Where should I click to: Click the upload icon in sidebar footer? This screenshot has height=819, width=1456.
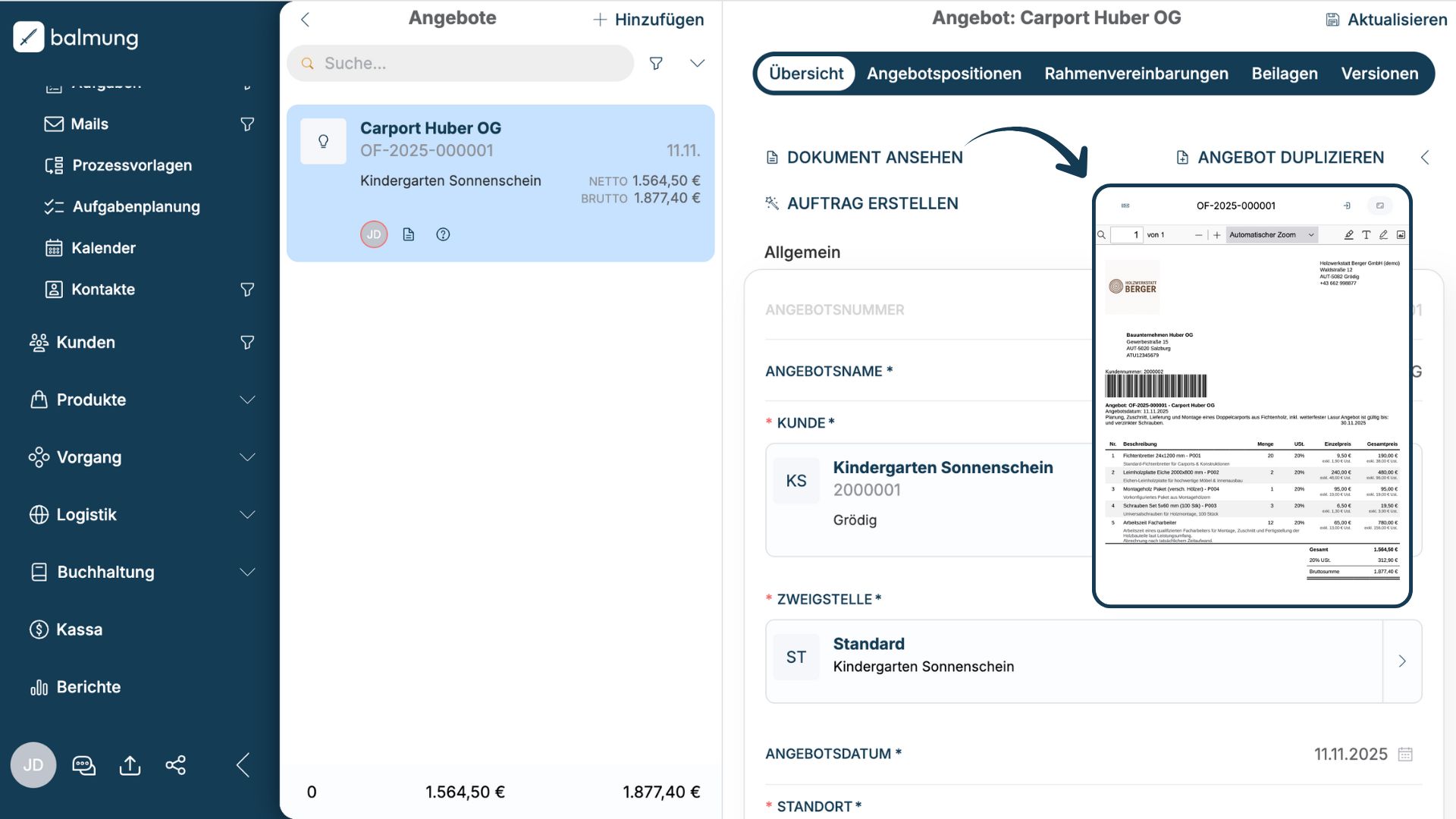pyautogui.click(x=130, y=765)
